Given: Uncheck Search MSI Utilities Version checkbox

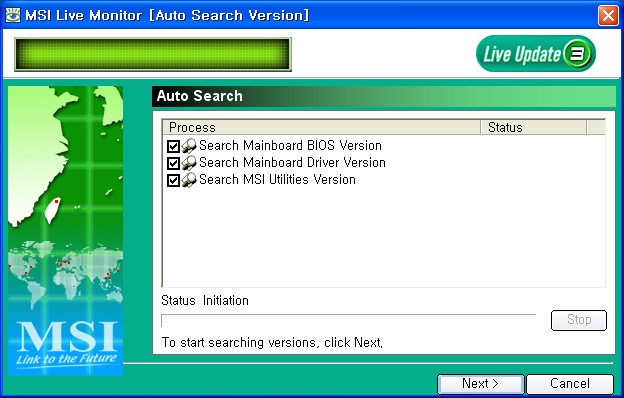Looking at the screenshot, I should click(173, 180).
